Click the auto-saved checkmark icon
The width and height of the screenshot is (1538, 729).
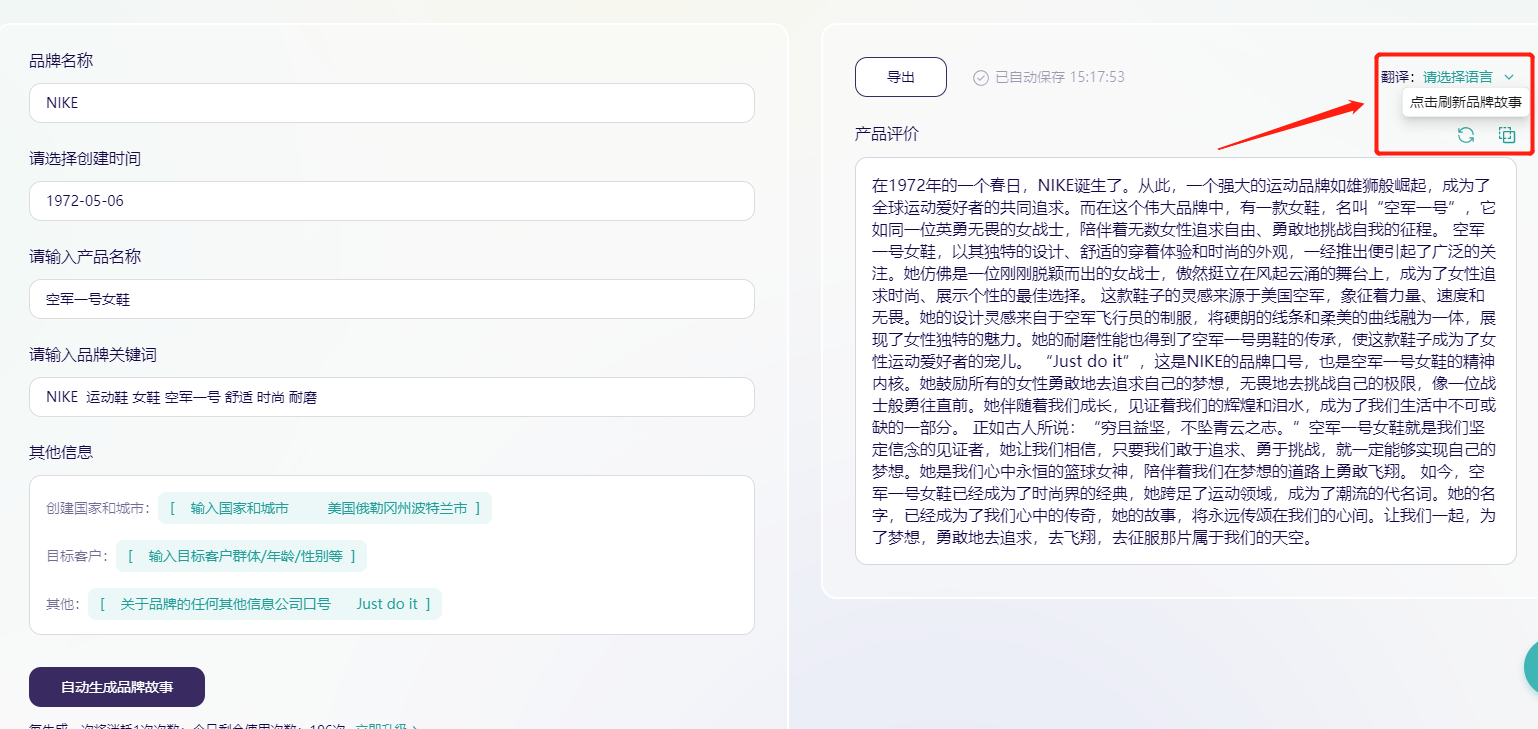981,77
